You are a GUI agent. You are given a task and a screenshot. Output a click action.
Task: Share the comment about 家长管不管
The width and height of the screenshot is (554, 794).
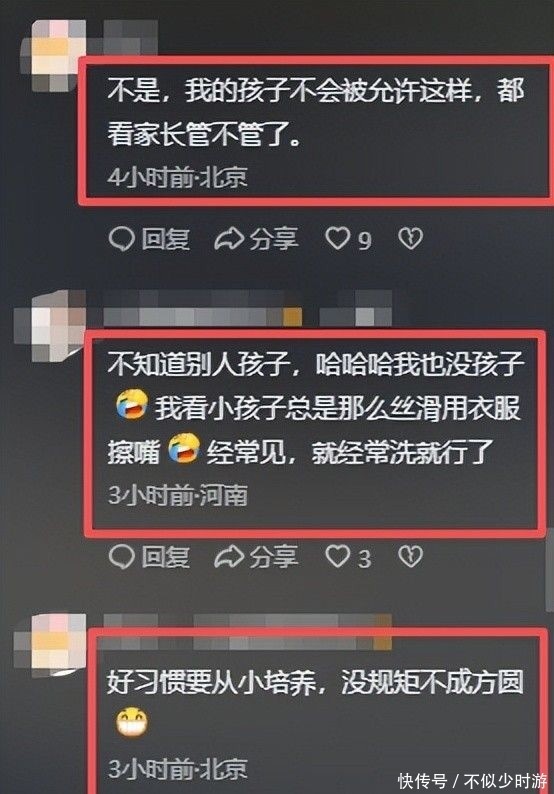256,239
